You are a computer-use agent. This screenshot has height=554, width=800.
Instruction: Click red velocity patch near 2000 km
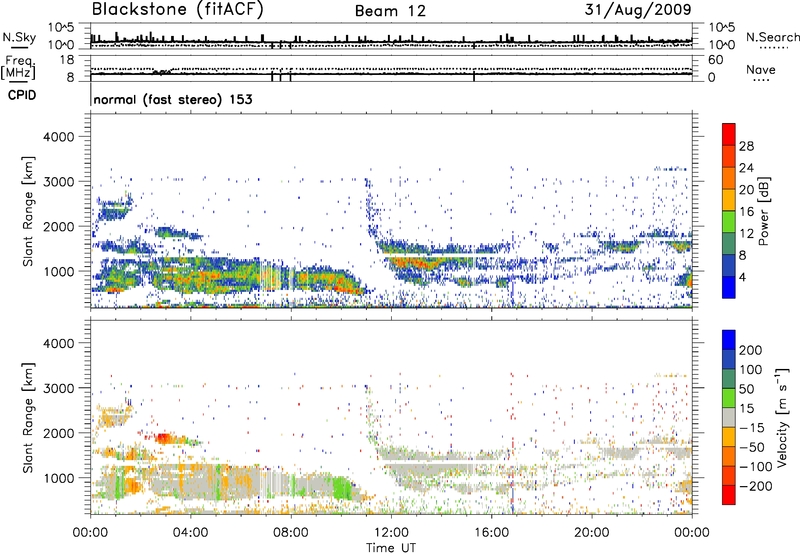[x=164, y=438]
